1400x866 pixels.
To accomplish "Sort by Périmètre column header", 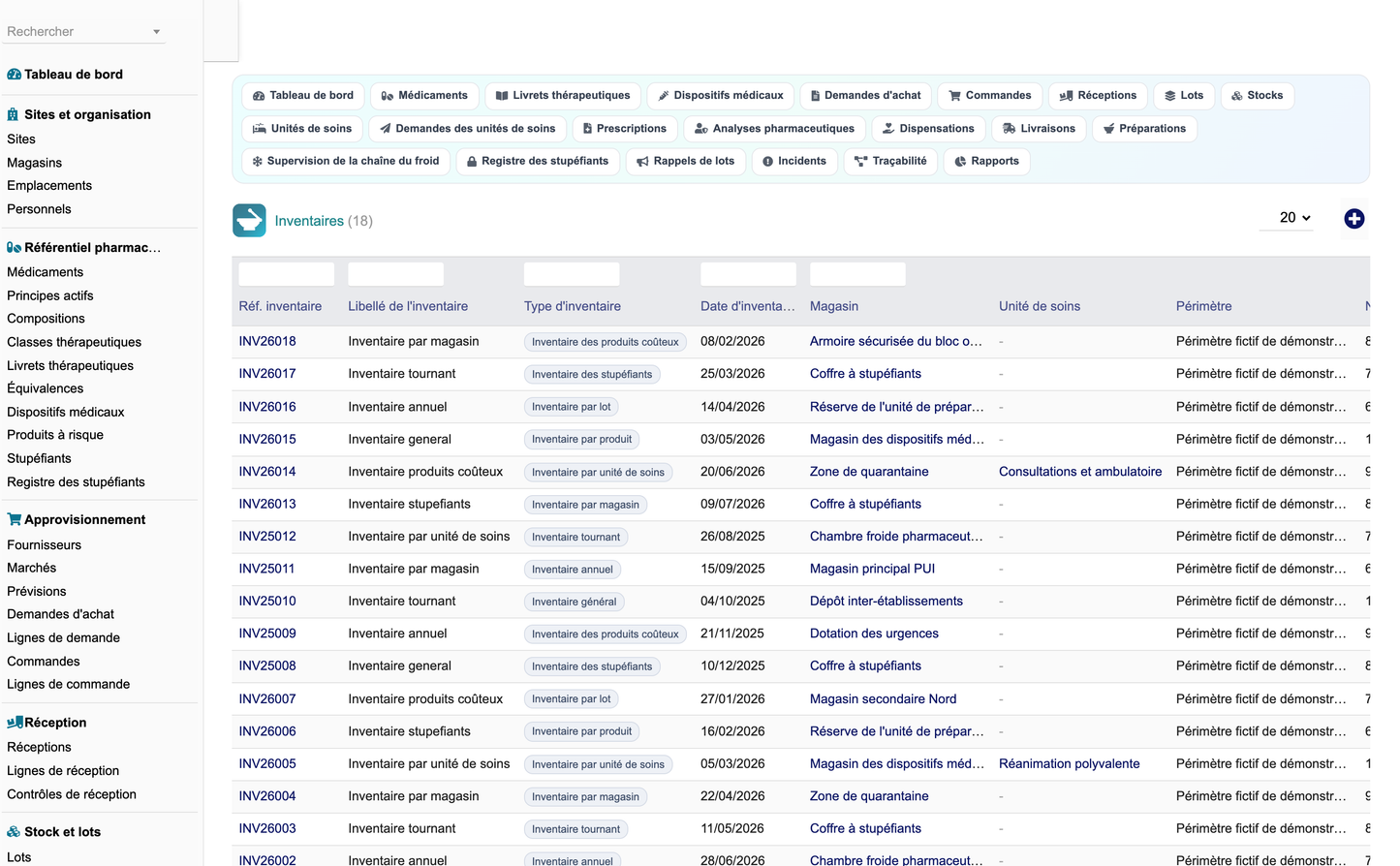I will (x=1204, y=306).
